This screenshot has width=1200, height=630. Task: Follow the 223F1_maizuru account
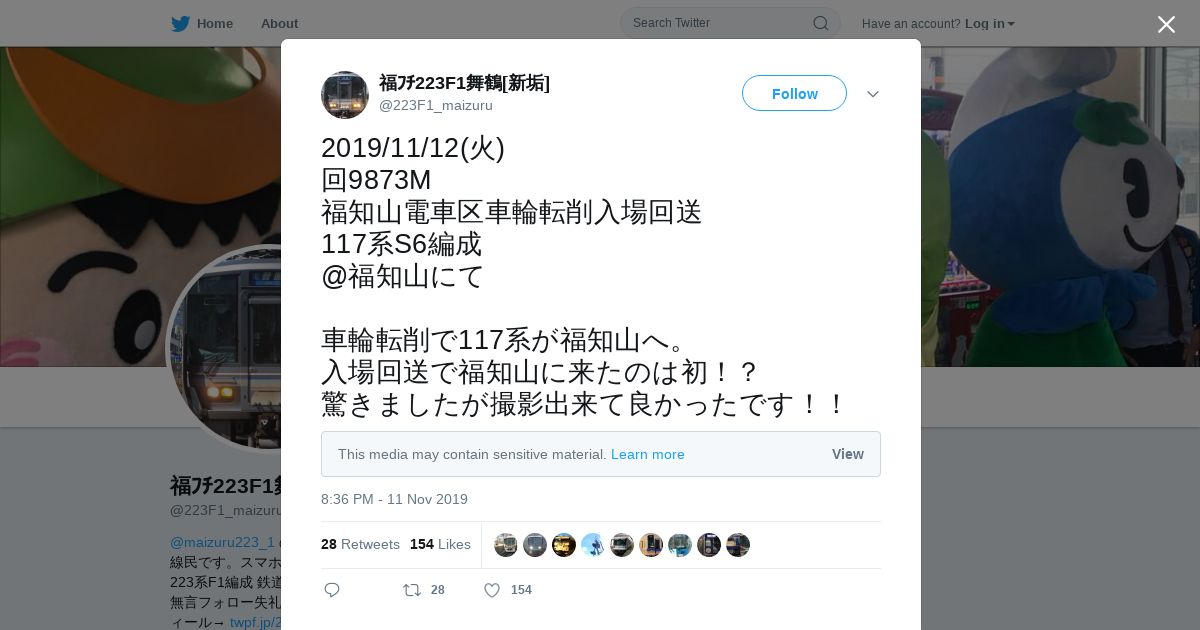click(x=794, y=93)
